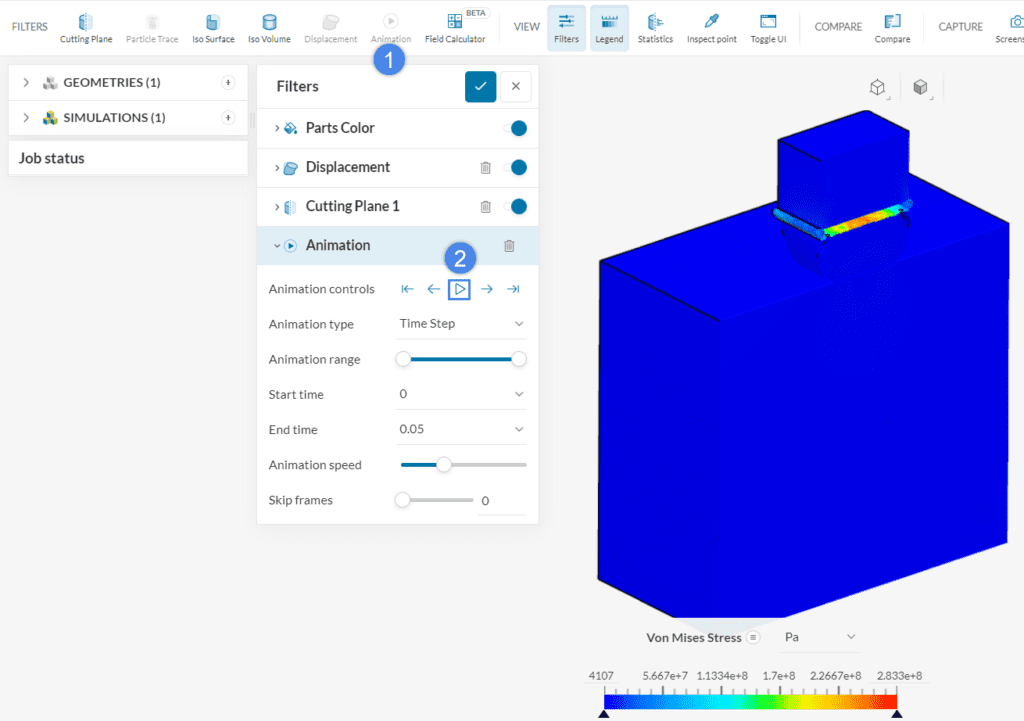Open the Animation type dropdown
This screenshot has height=721, width=1024.
pyautogui.click(x=461, y=324)
